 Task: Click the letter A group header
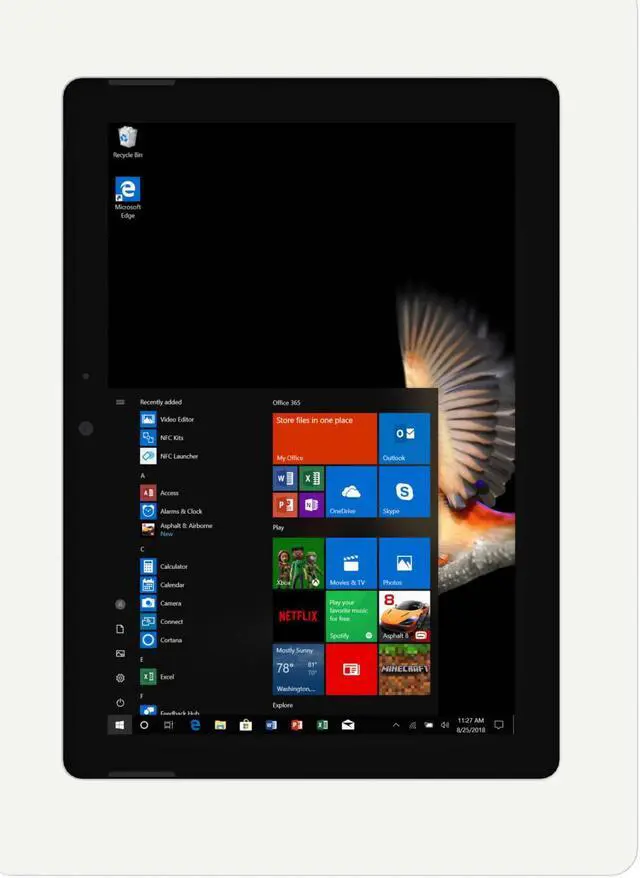143,475
